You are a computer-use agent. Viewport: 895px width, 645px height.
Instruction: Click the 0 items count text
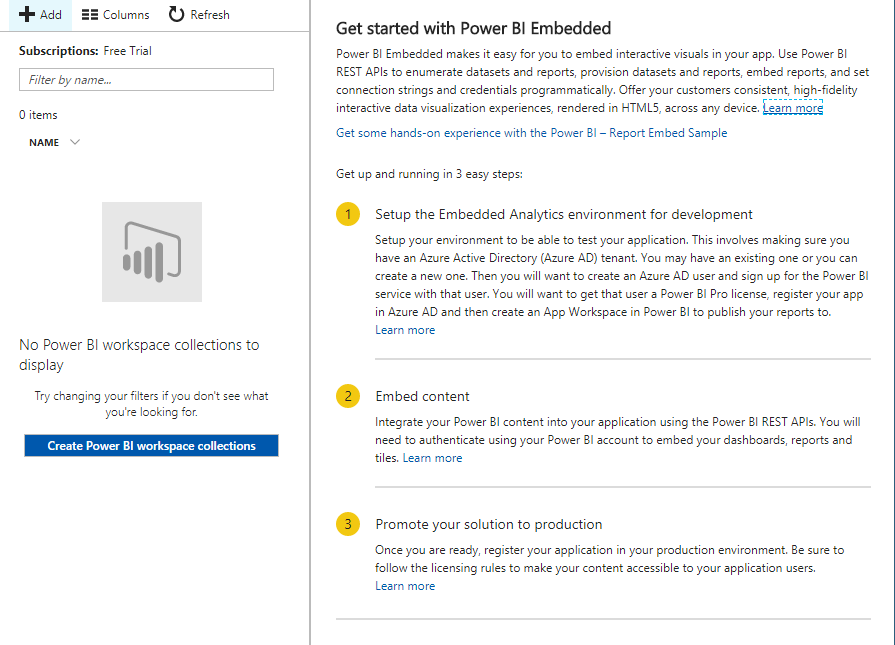tap(38, 115)
